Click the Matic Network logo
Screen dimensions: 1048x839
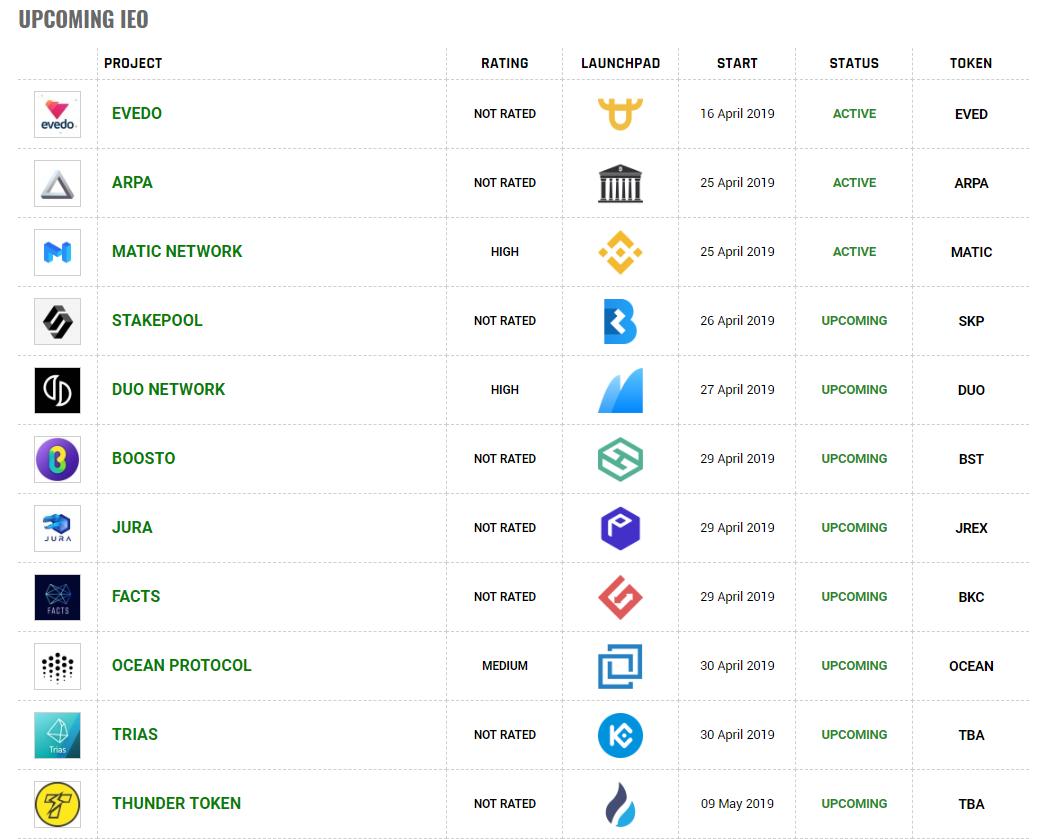coord(57,253)
